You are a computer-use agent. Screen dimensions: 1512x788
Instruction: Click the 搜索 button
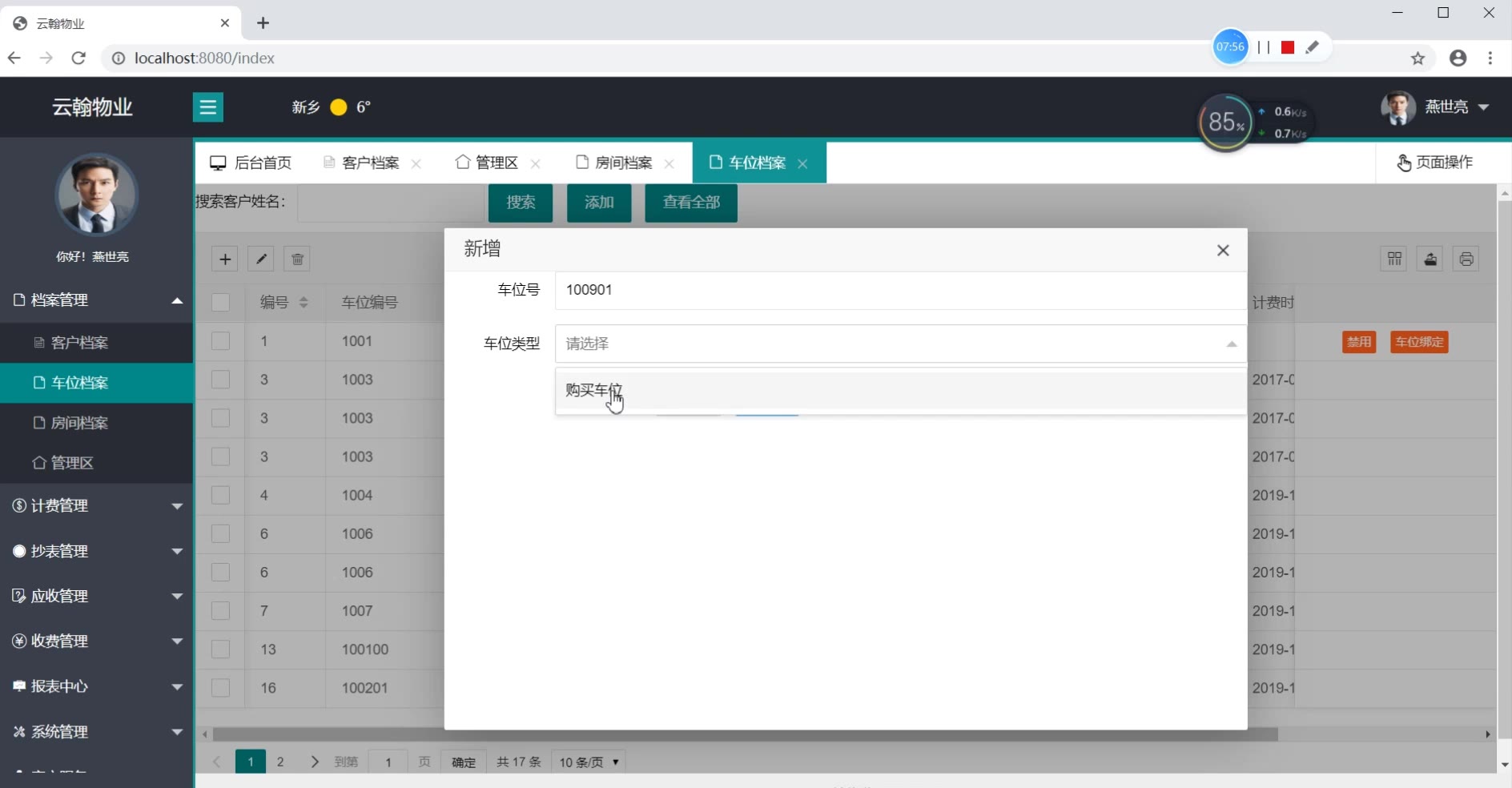pyautogui.click(x=521, y=203)
